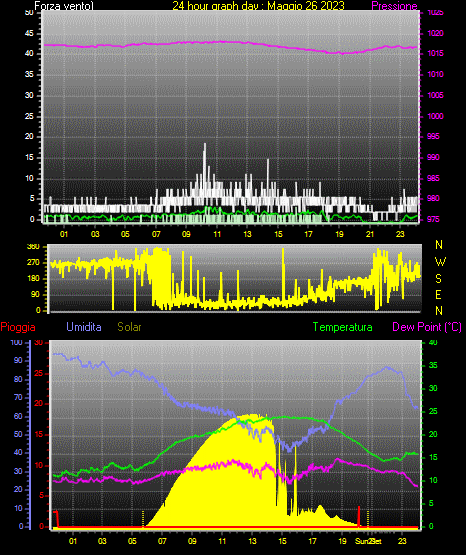Click the "Solar" legend label
Image resolution: width=466 pixels, height=555 pixels.
click(x=130, y=327)
